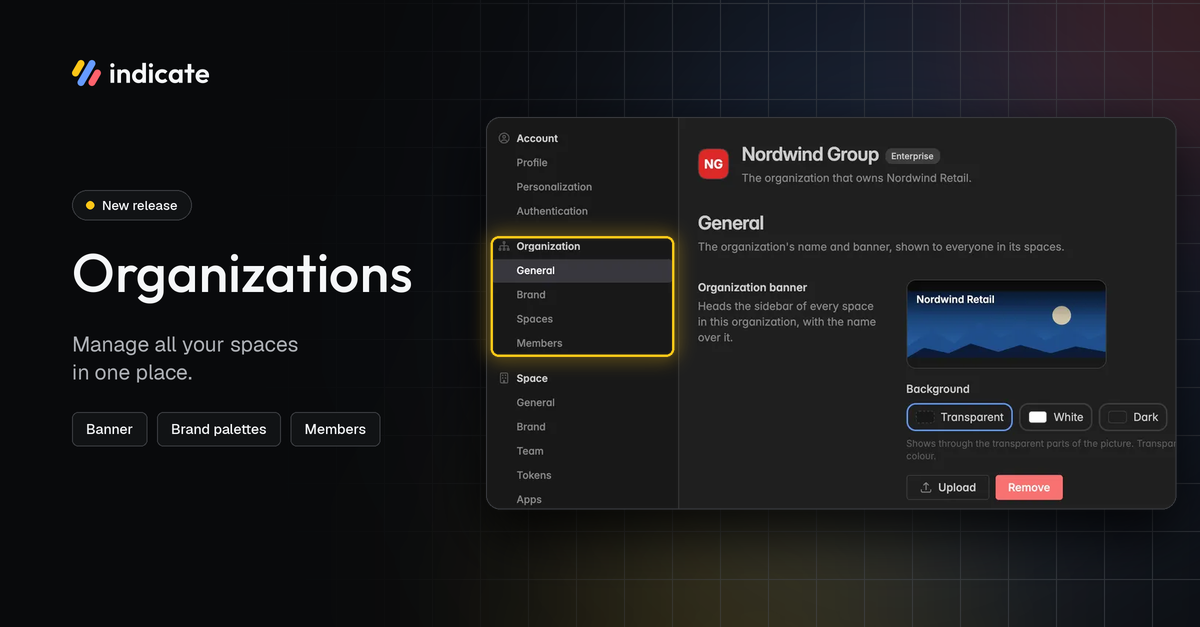Click the Enterprise plan badge
1200x627 pixels.
pyautogui.click(x=913, y=156)
